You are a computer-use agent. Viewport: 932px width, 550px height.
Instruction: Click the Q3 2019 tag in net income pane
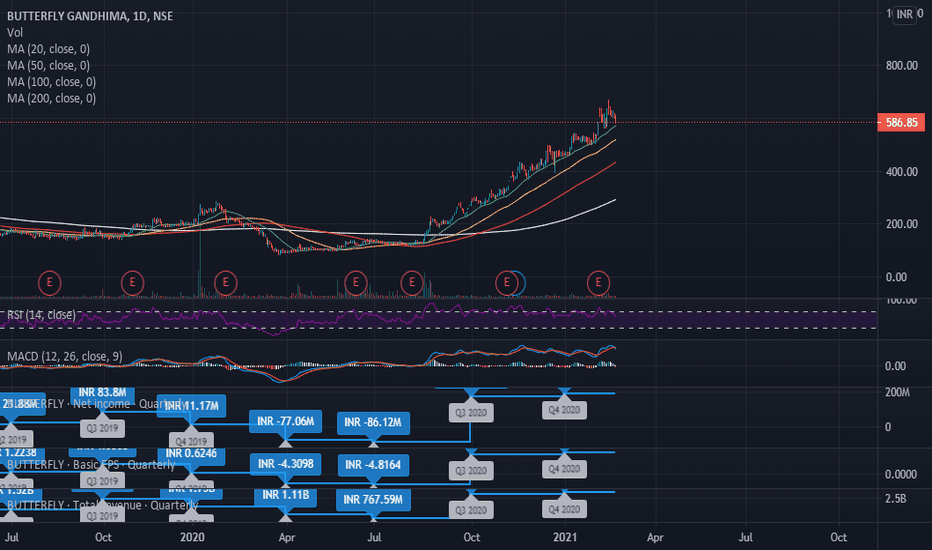(102, 428)
